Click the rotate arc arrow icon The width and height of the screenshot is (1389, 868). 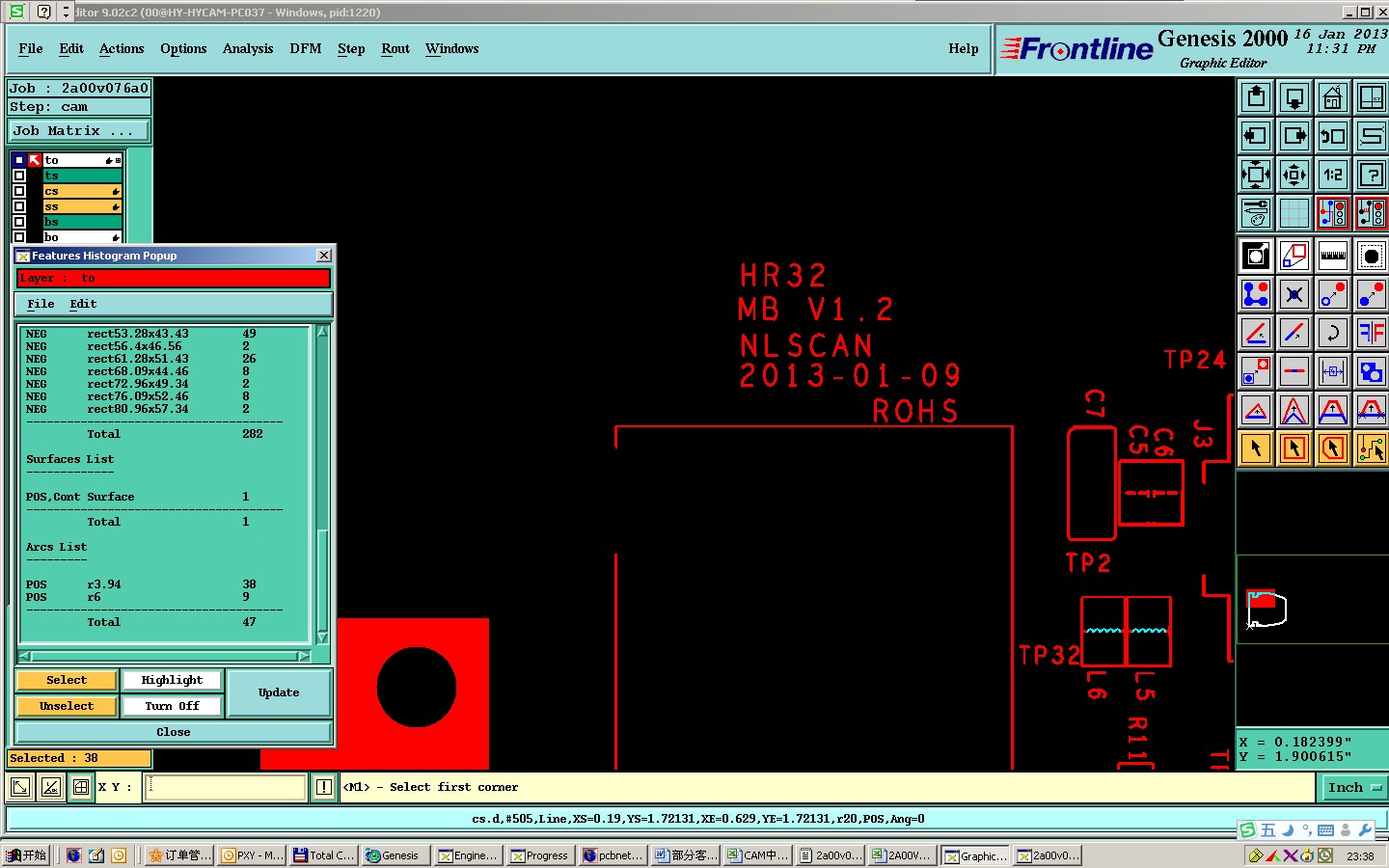click(1333, 333)
